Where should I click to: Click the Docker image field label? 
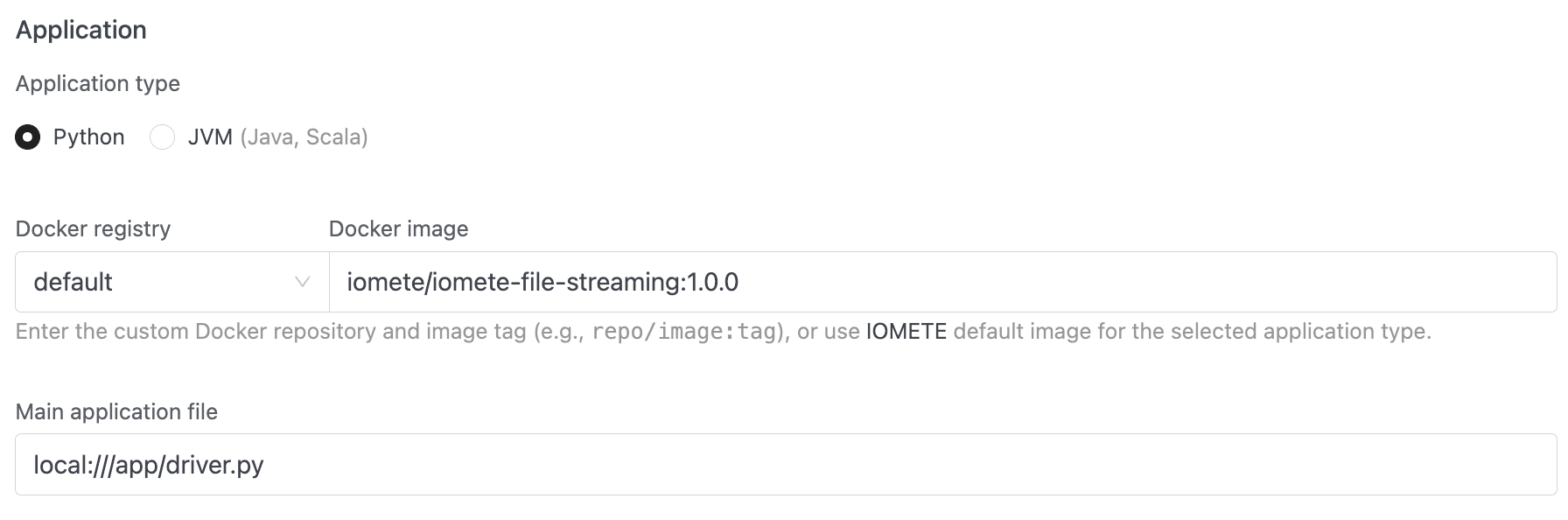[x=398, y=228]
